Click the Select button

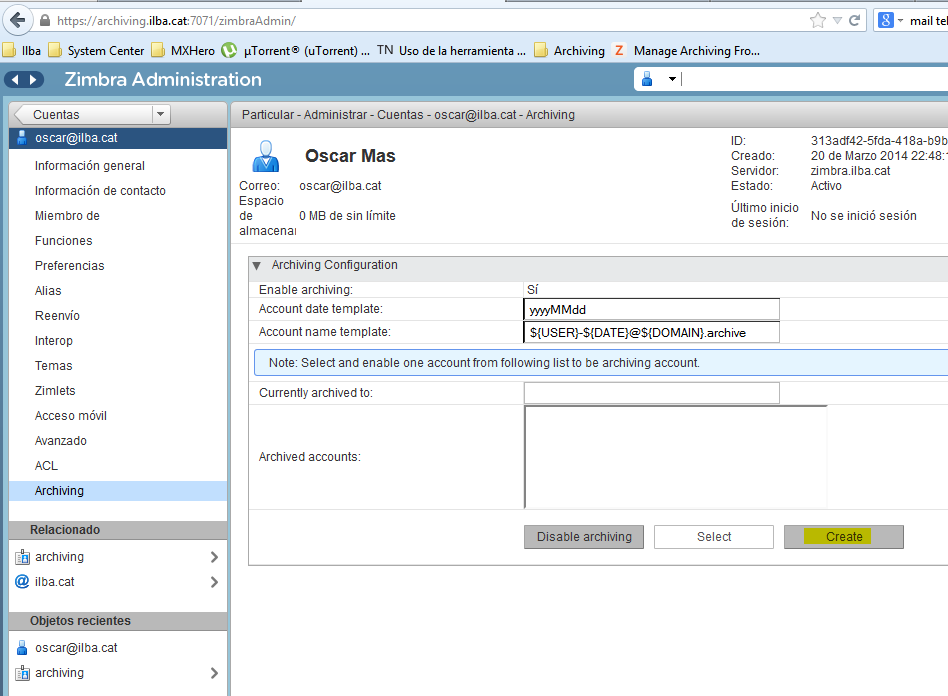point(714,537)
